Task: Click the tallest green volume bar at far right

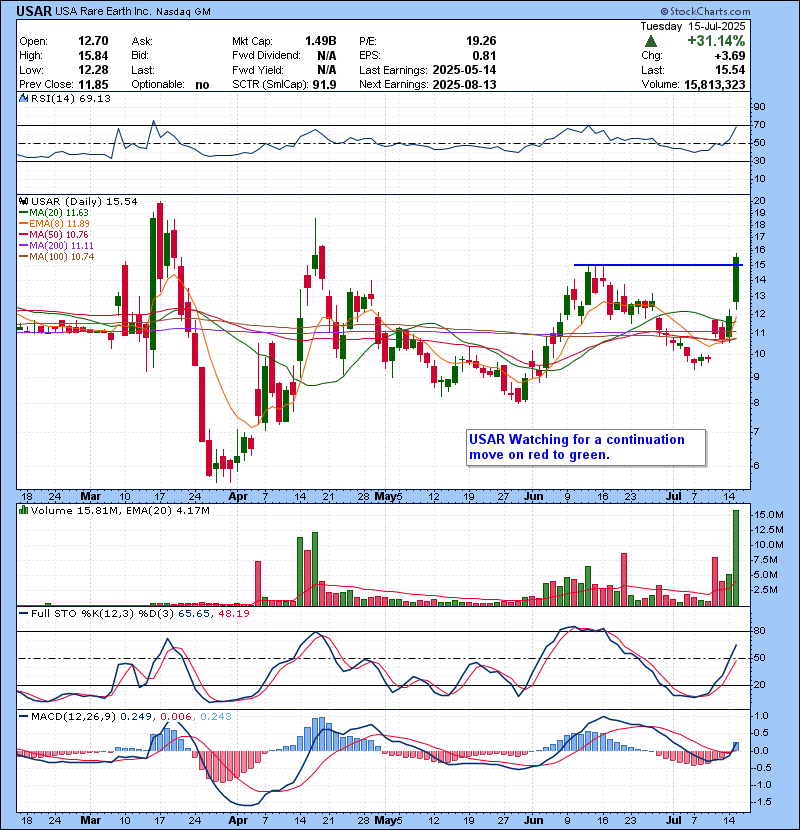Action: click(736, 558)
